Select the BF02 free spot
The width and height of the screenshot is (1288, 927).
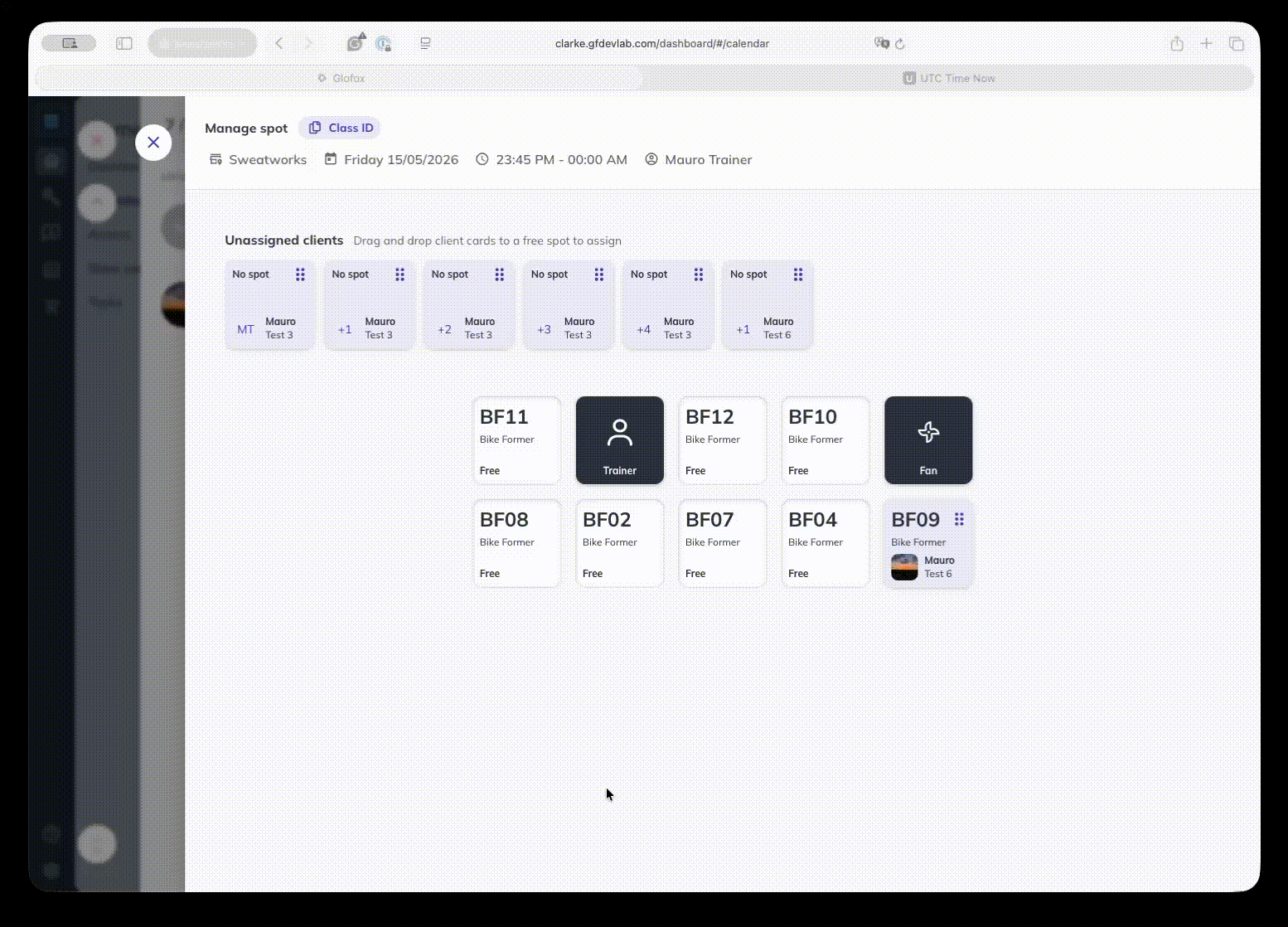[x=620, y=543]
